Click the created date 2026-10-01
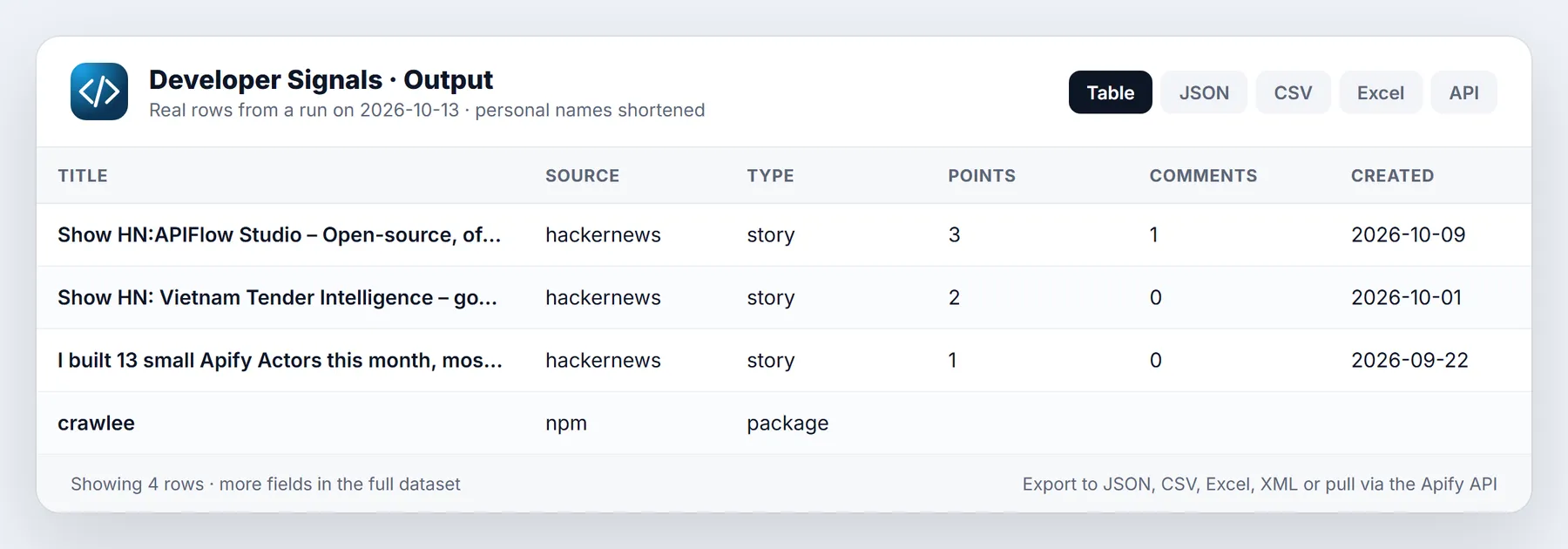Screen dimensions: 1568x549 point(1406,298)
